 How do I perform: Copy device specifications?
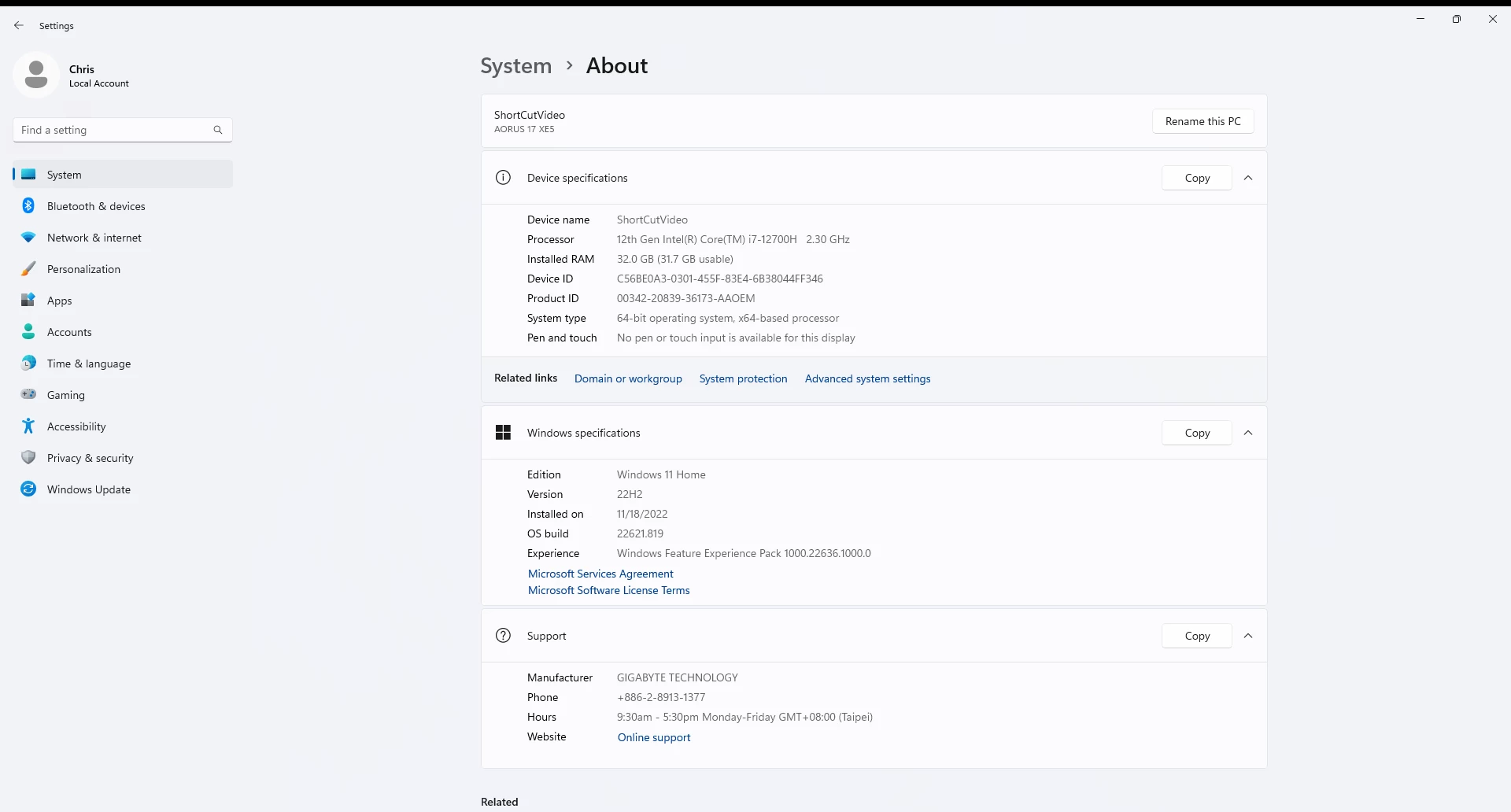(1197, 178)
